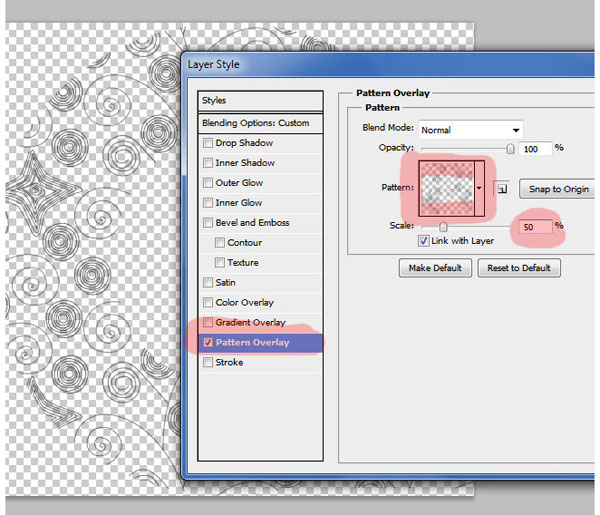Click the pattern preview swatch
Viewport: 600px width, 515px height.
447,188
